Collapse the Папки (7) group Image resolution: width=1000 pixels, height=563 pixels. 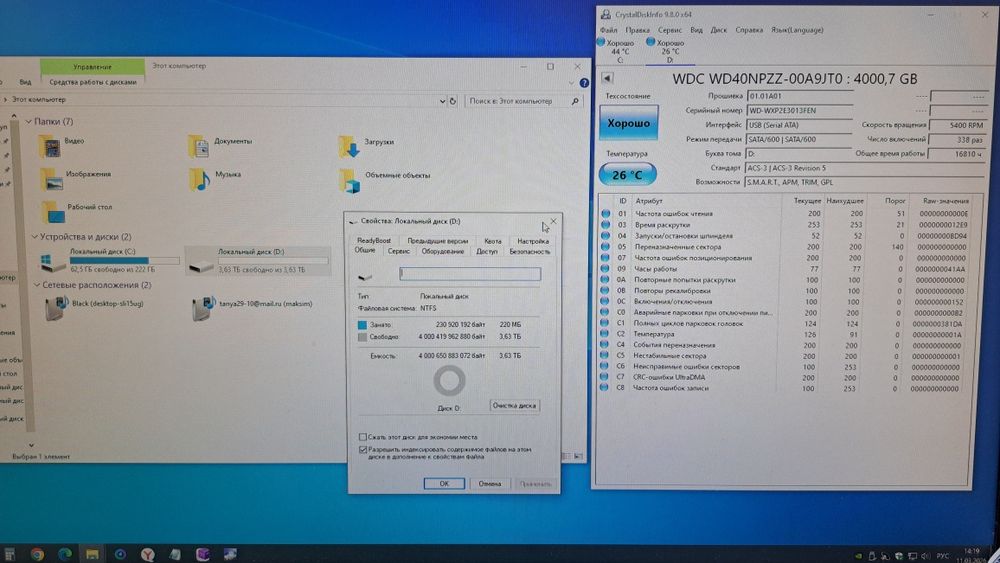pyautogui.click(x=29, y=121)
